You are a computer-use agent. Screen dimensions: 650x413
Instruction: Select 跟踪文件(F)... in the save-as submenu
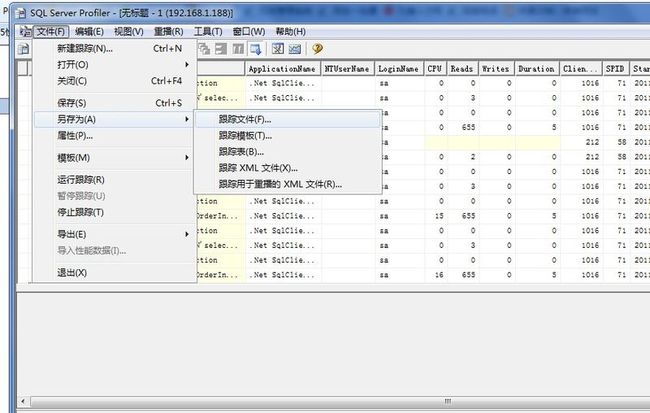coord(288,119)
